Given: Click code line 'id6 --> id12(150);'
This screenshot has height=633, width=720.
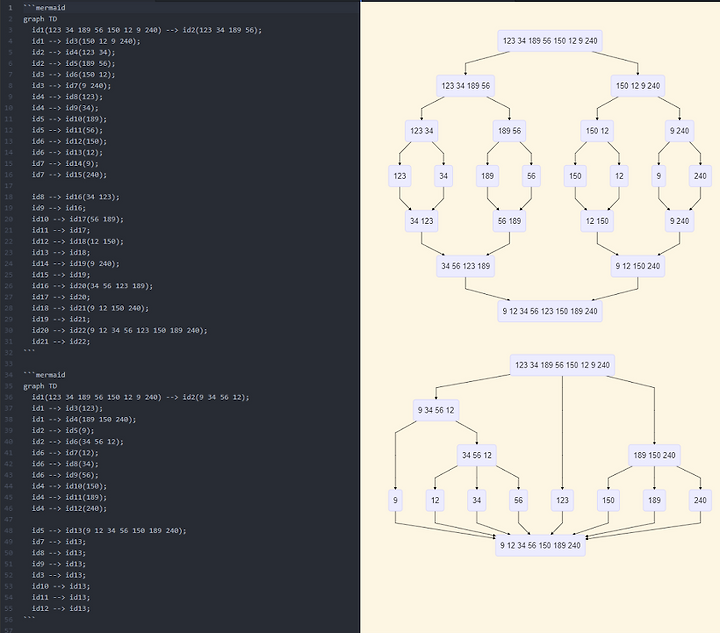Looking at the screenshot, I should (69, 141).
